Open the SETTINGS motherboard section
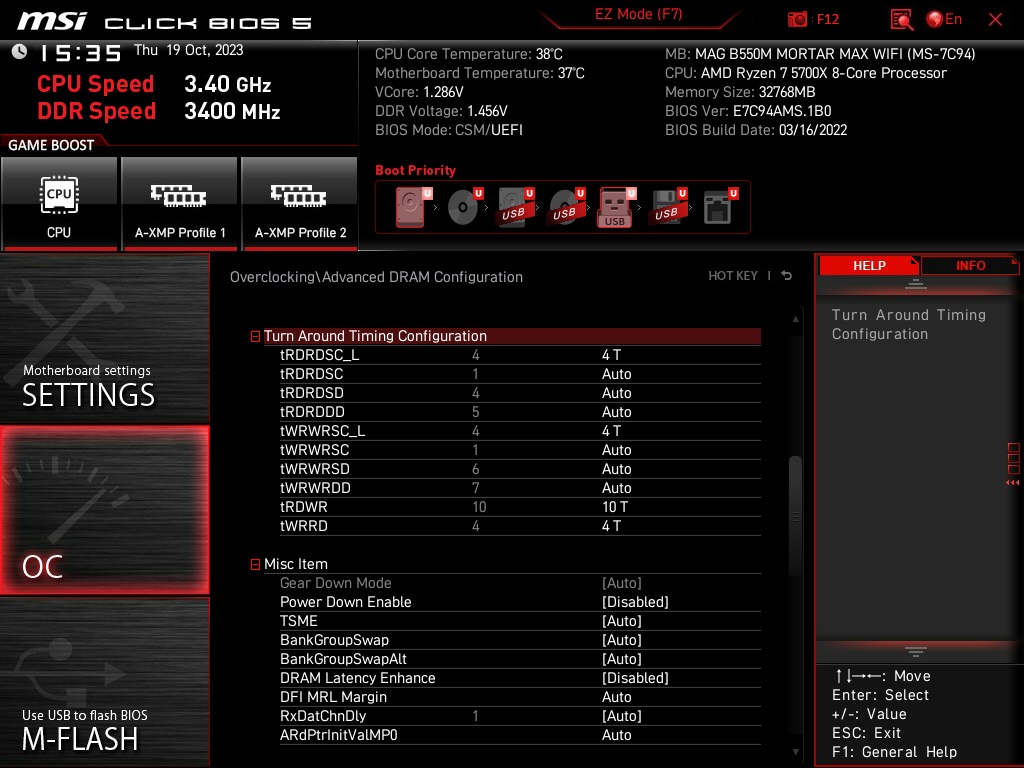 (x=104, y=338)
